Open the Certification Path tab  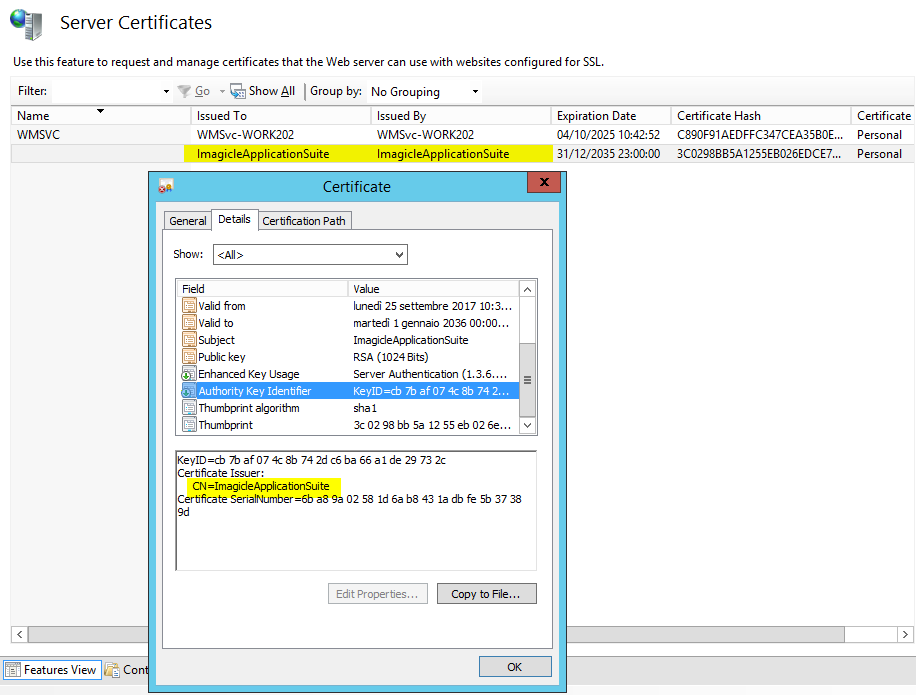point(304,221)
